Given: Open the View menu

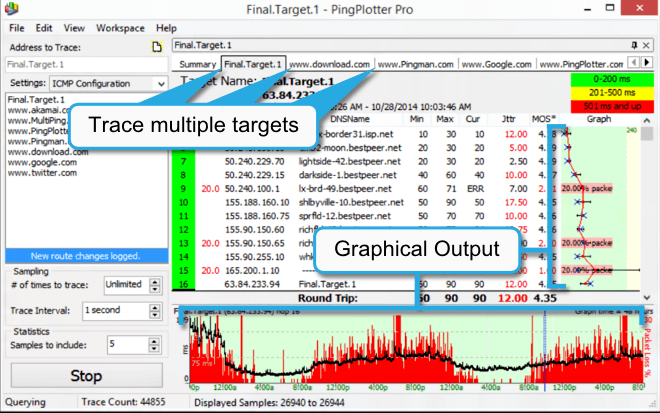Looking at the screenshot, I should tap(74, 28).
